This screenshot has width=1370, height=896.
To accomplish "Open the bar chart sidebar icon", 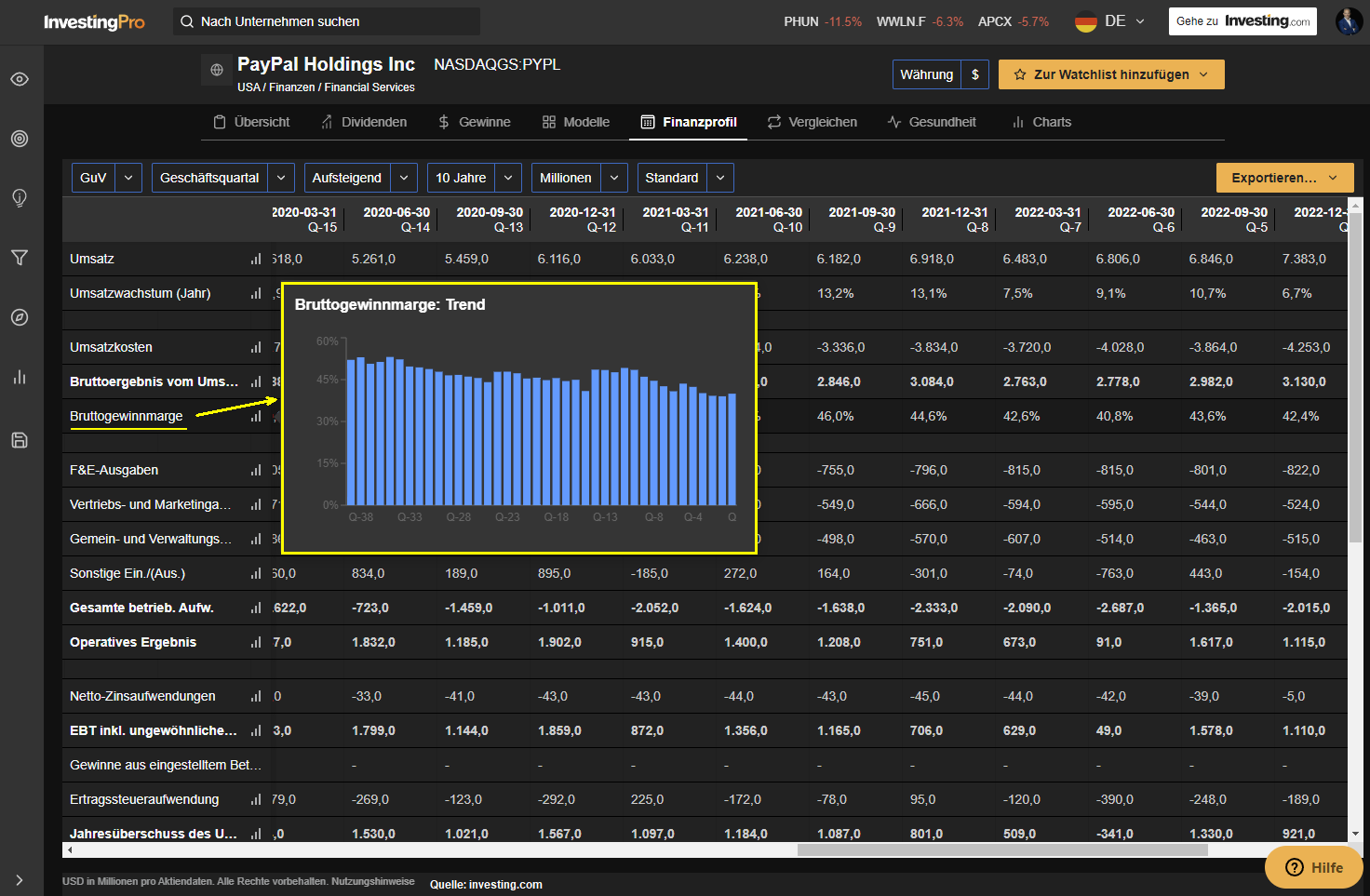I will (20, 377).
